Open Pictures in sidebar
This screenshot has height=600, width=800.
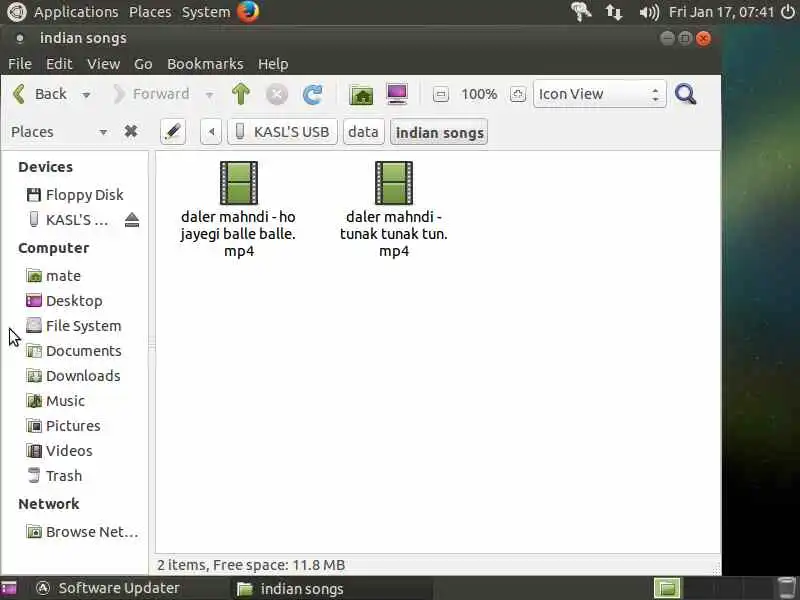coord(63,426)
